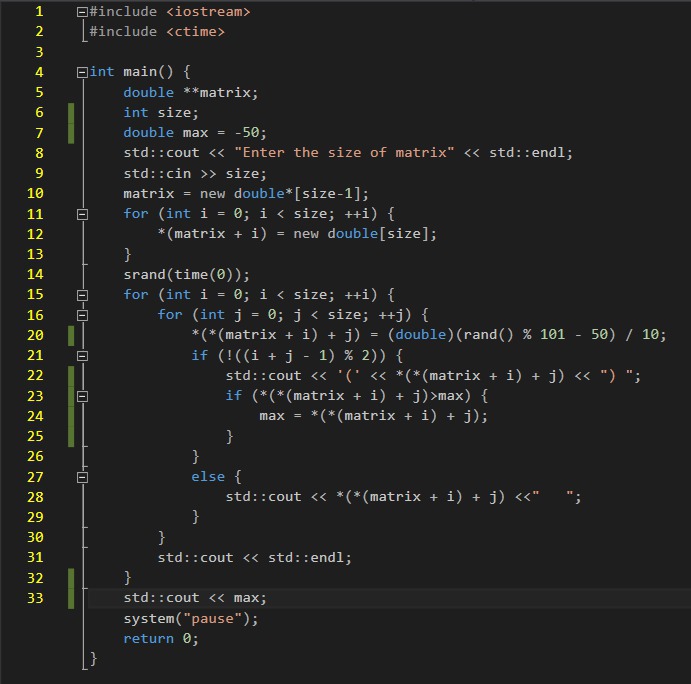Collapse the if block at line 21

pos(82,356)
